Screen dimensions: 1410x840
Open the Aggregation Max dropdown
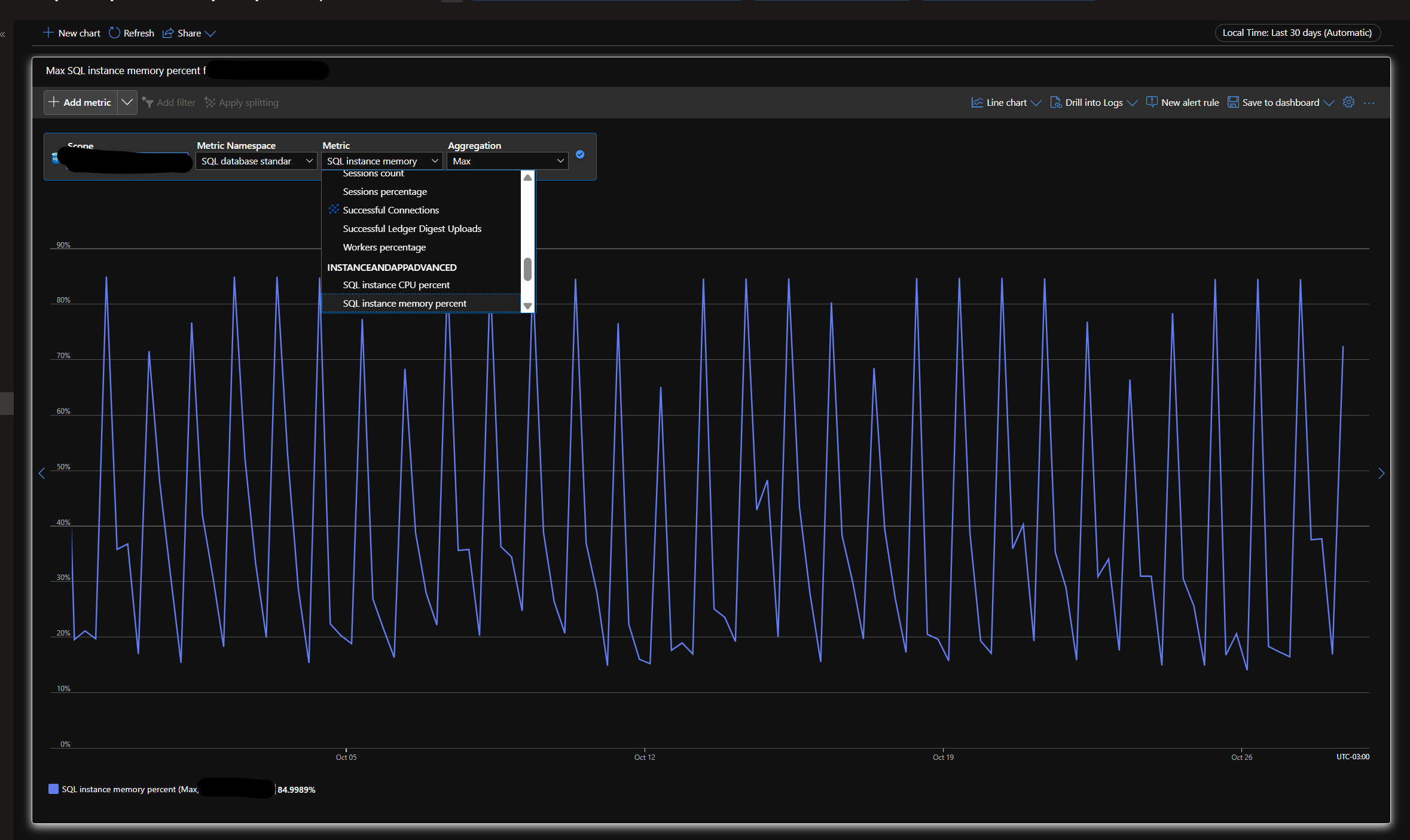507,161
